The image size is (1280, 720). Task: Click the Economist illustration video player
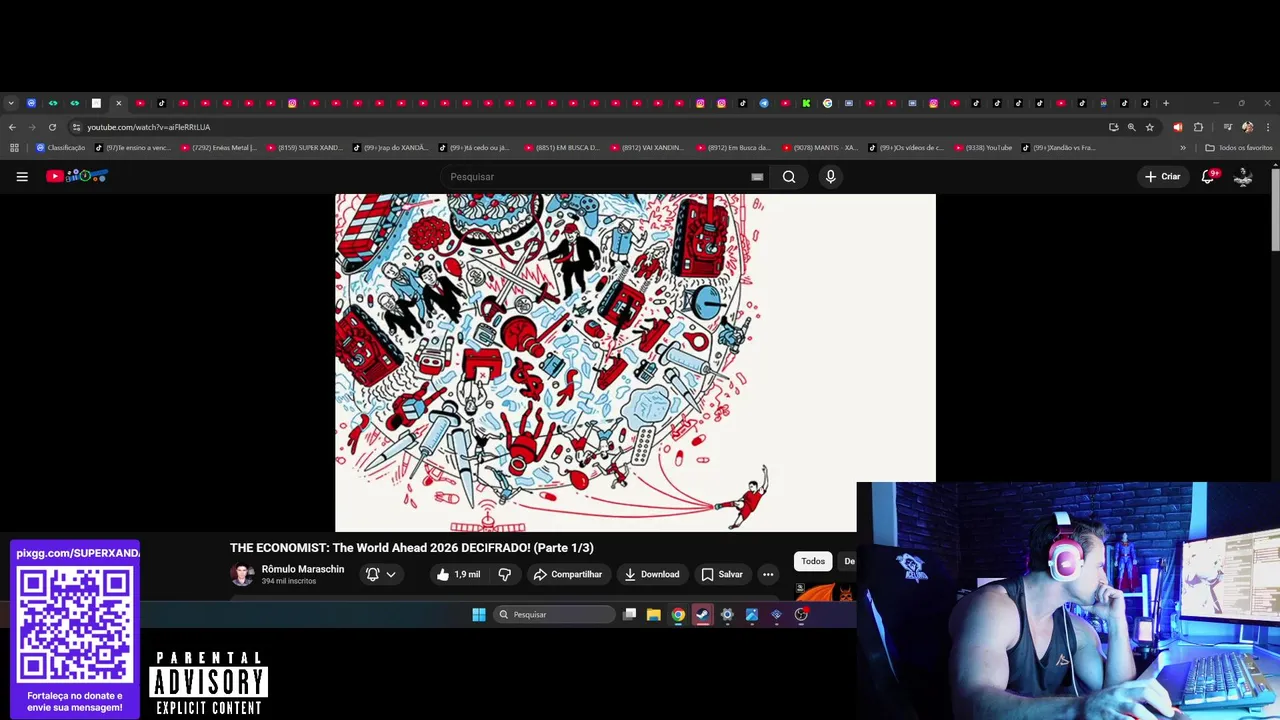635,362
